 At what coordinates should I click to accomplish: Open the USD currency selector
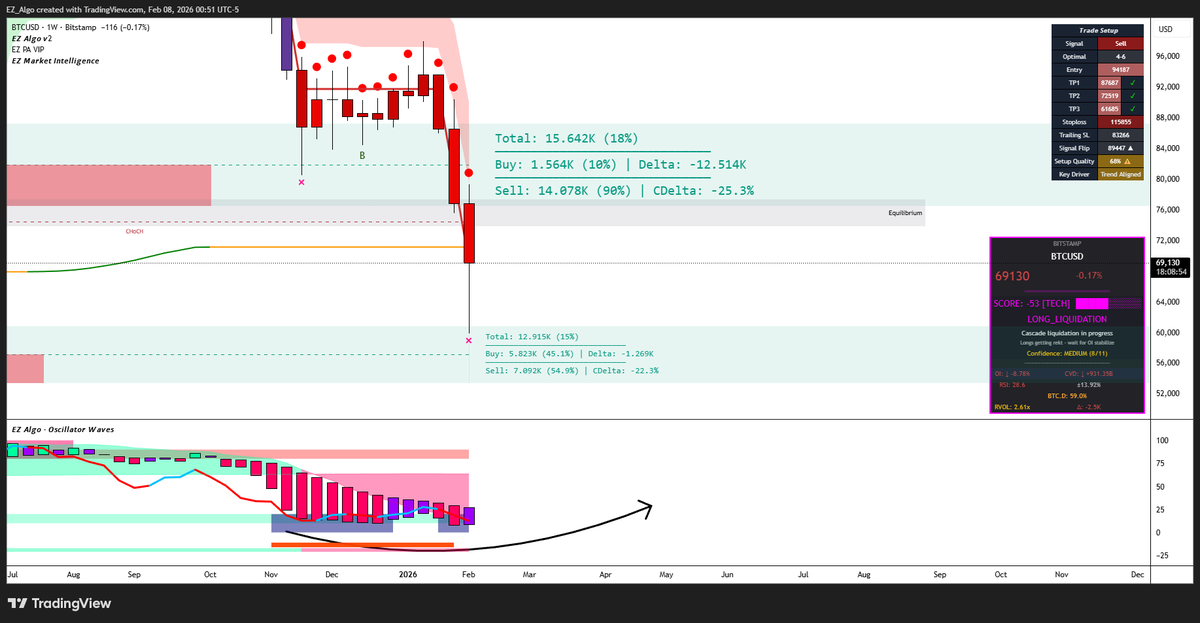(1165, 29)
